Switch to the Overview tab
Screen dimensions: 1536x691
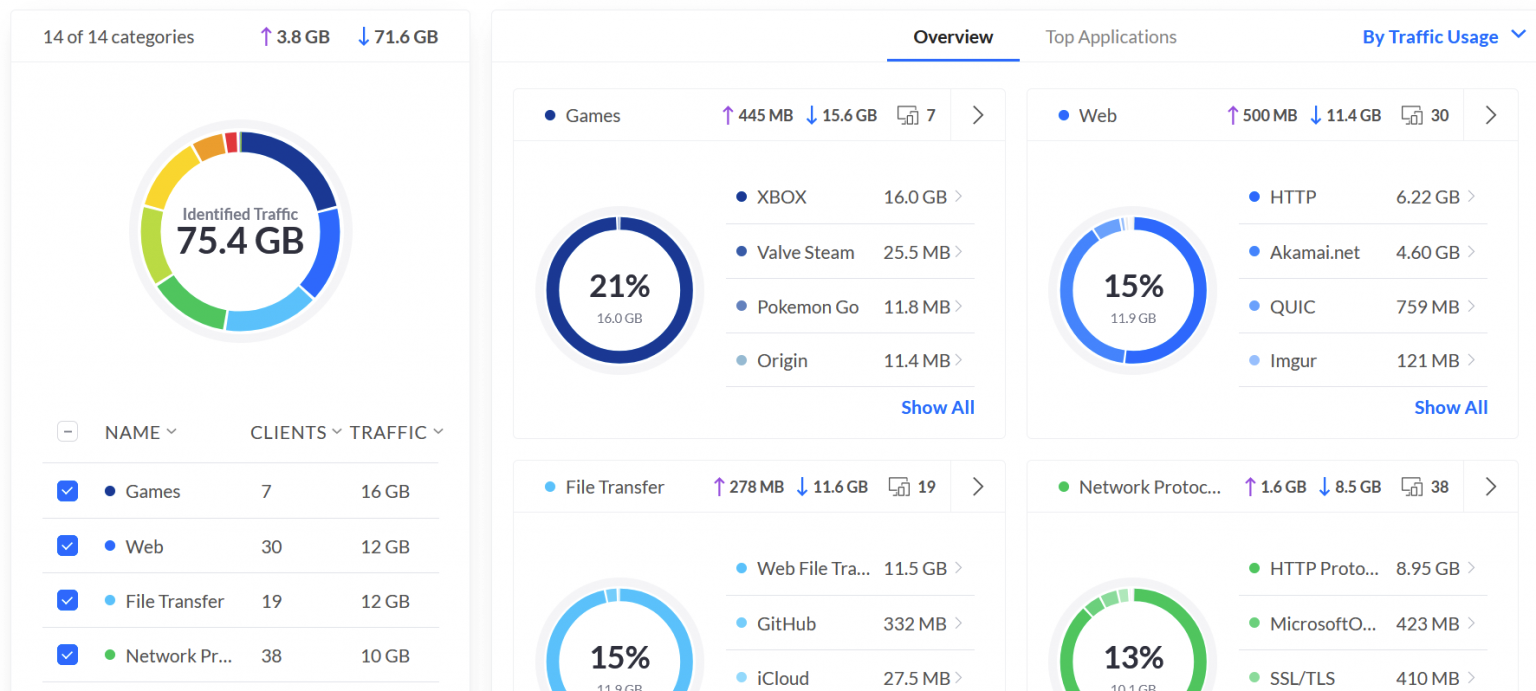click(953, 37)
